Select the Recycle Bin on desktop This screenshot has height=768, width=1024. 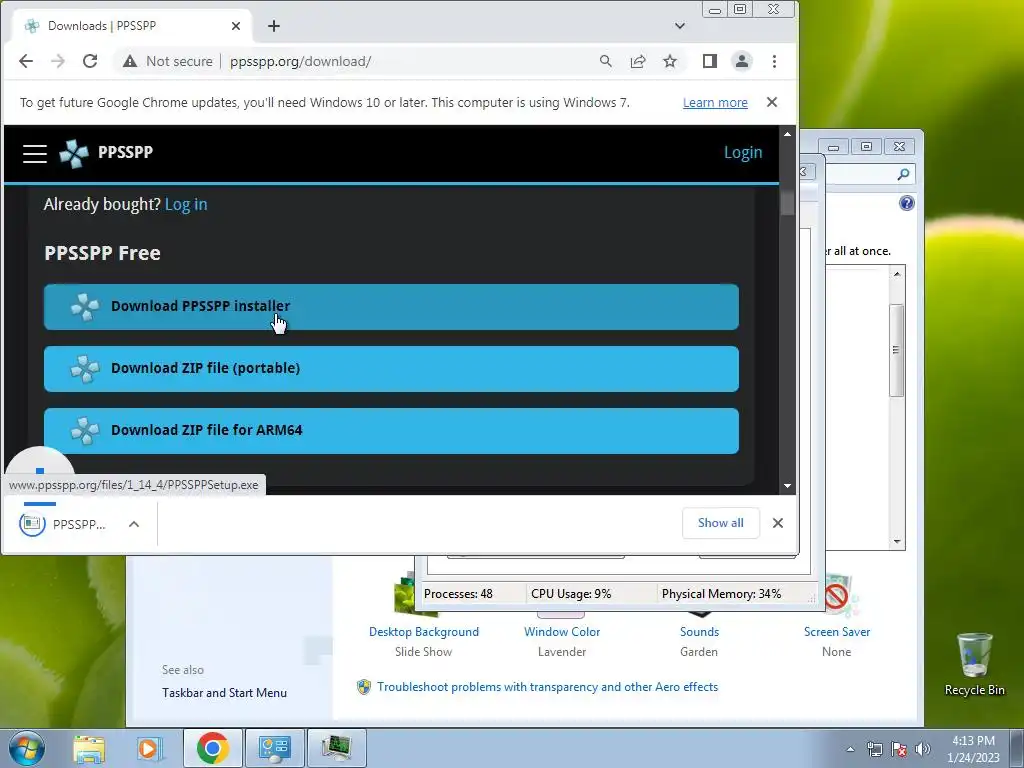click(974, 664)
